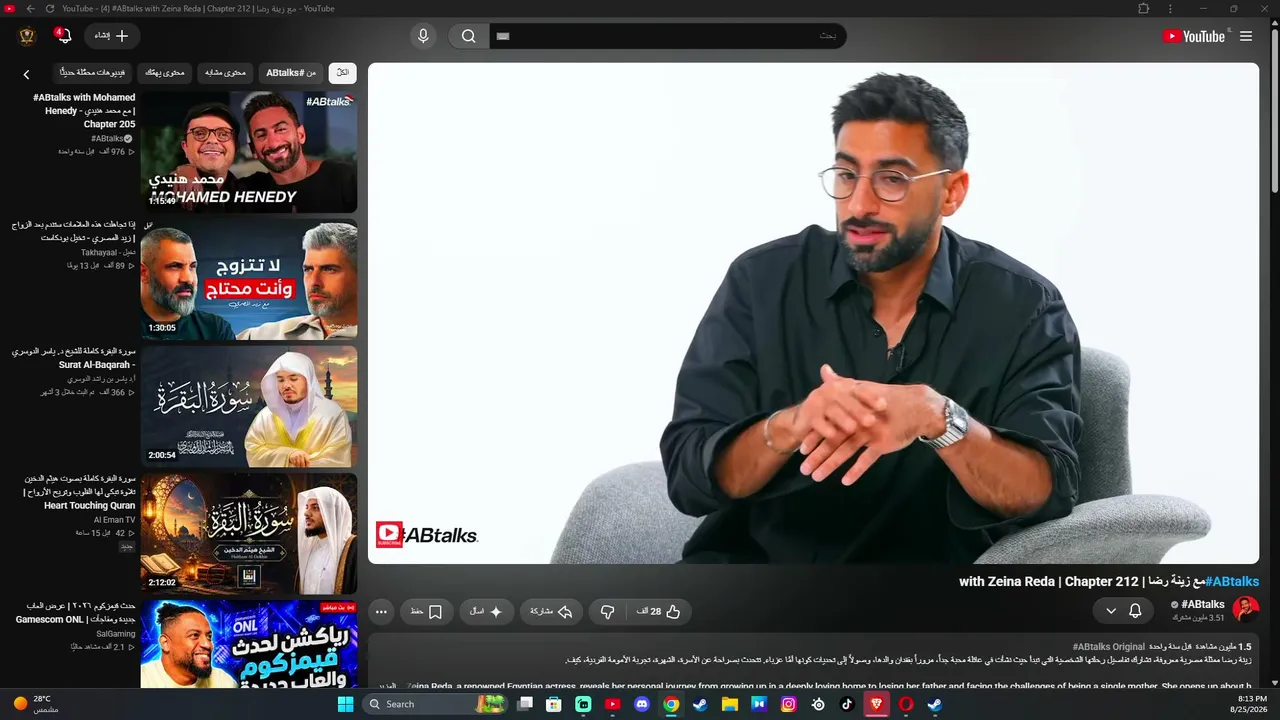The width and height of the screenshot is (1280, 720).
Task: Open browser three-dot menu
Action: click(x=1171, y=9)
